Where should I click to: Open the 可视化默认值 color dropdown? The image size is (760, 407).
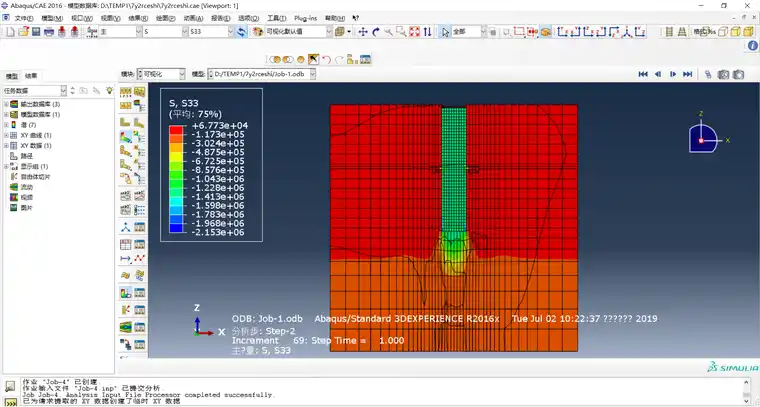298,32
